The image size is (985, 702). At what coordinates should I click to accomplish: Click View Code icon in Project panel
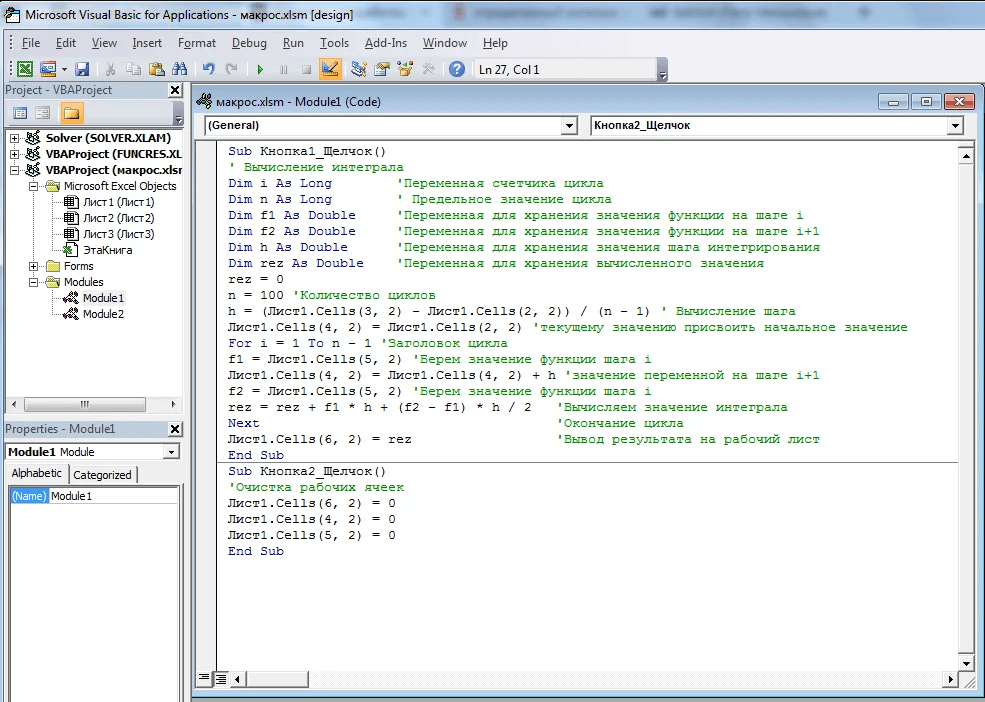(x=20, y=113)
